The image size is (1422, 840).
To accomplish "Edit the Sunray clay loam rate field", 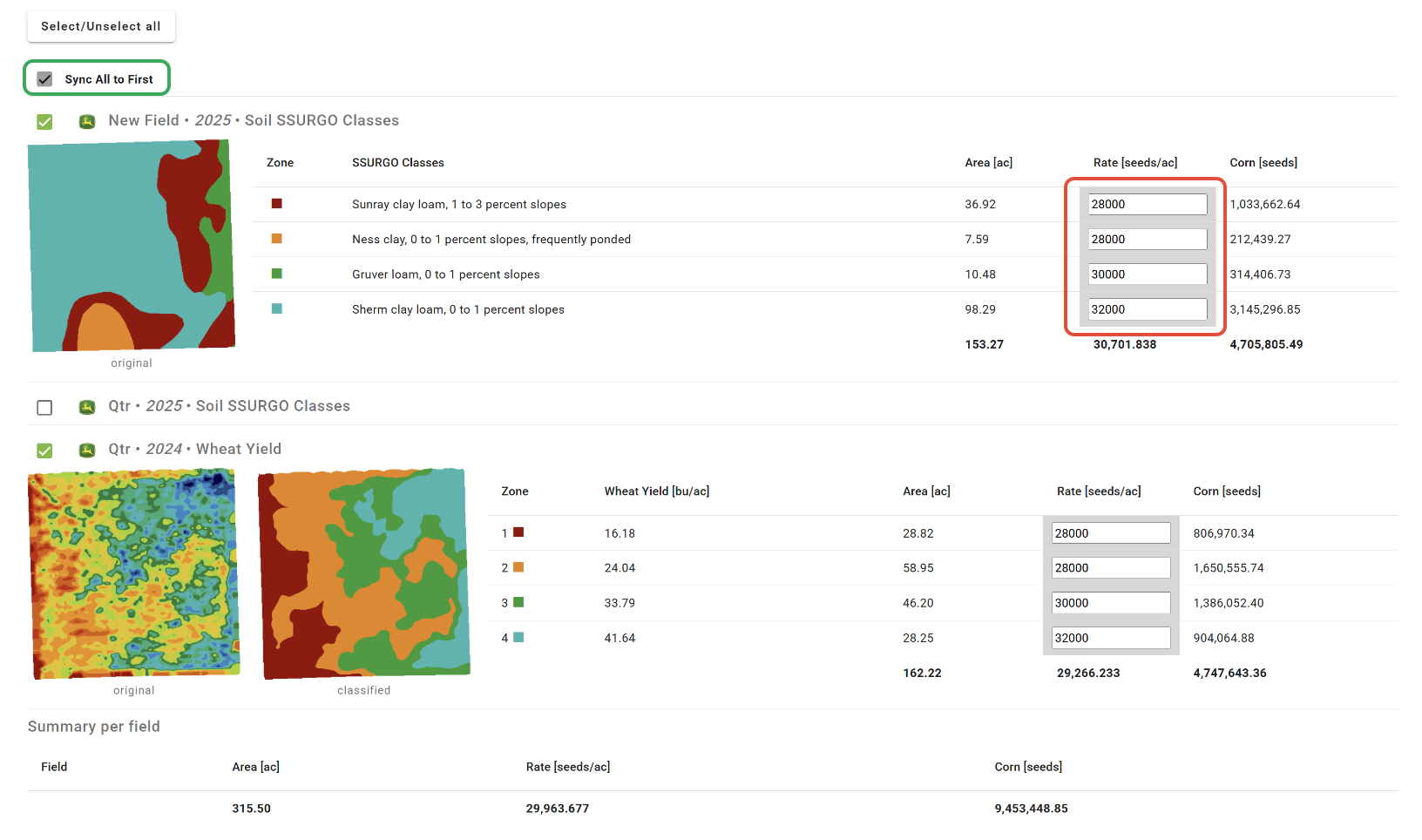I will pos(1147,205).
